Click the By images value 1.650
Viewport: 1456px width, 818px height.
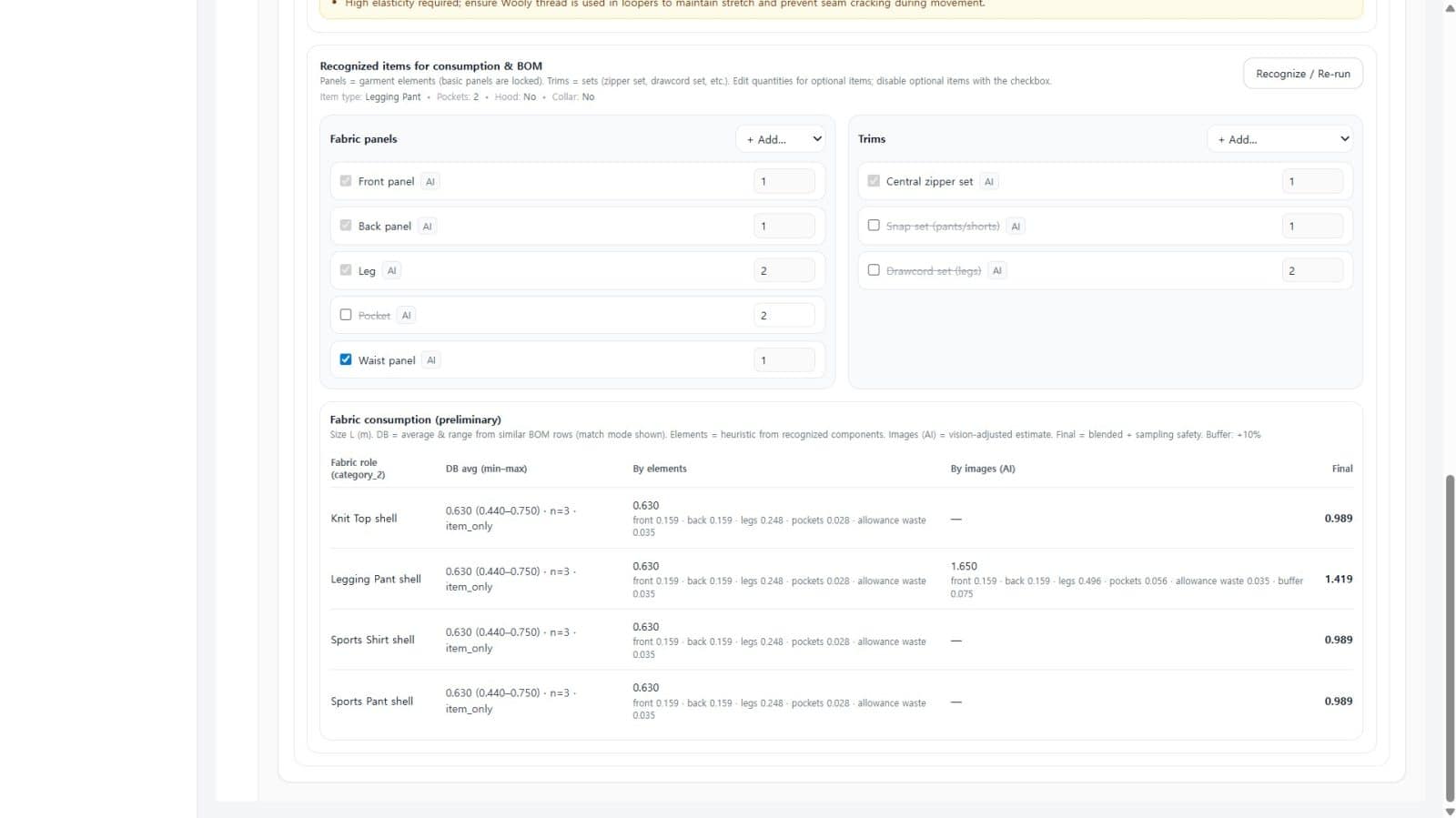964,566
